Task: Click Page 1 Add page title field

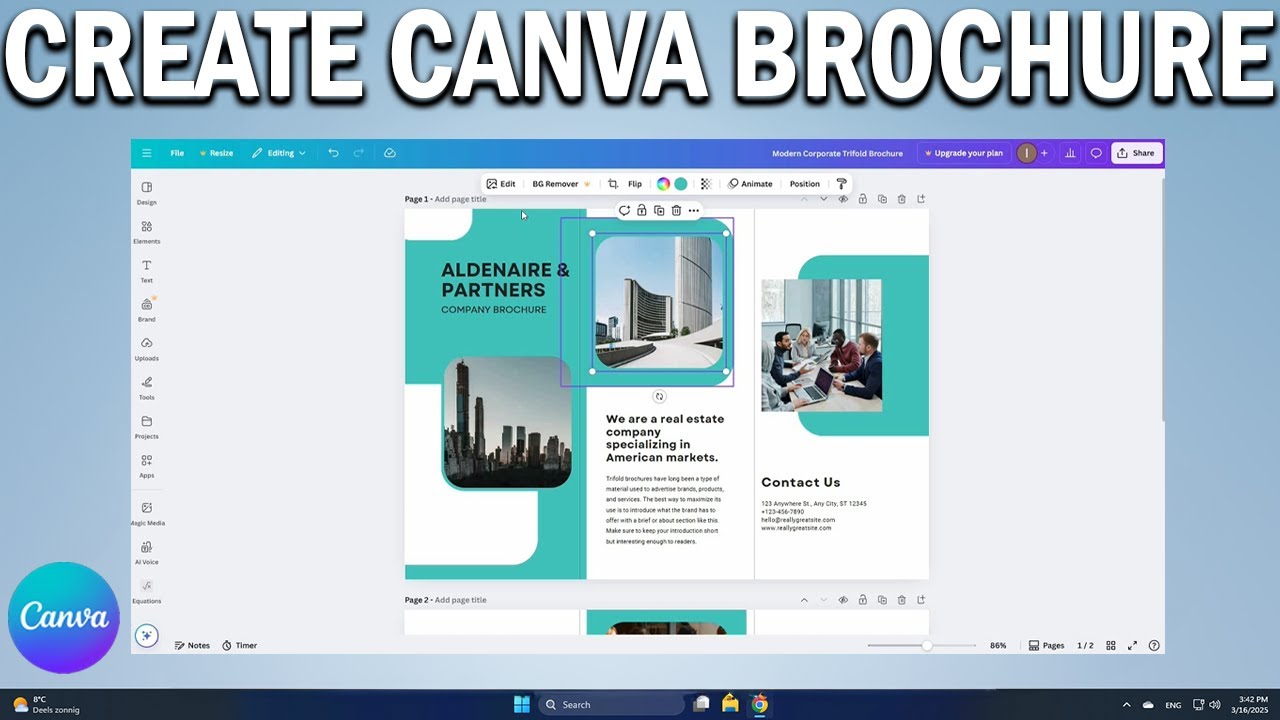Action: click(460, 199)
